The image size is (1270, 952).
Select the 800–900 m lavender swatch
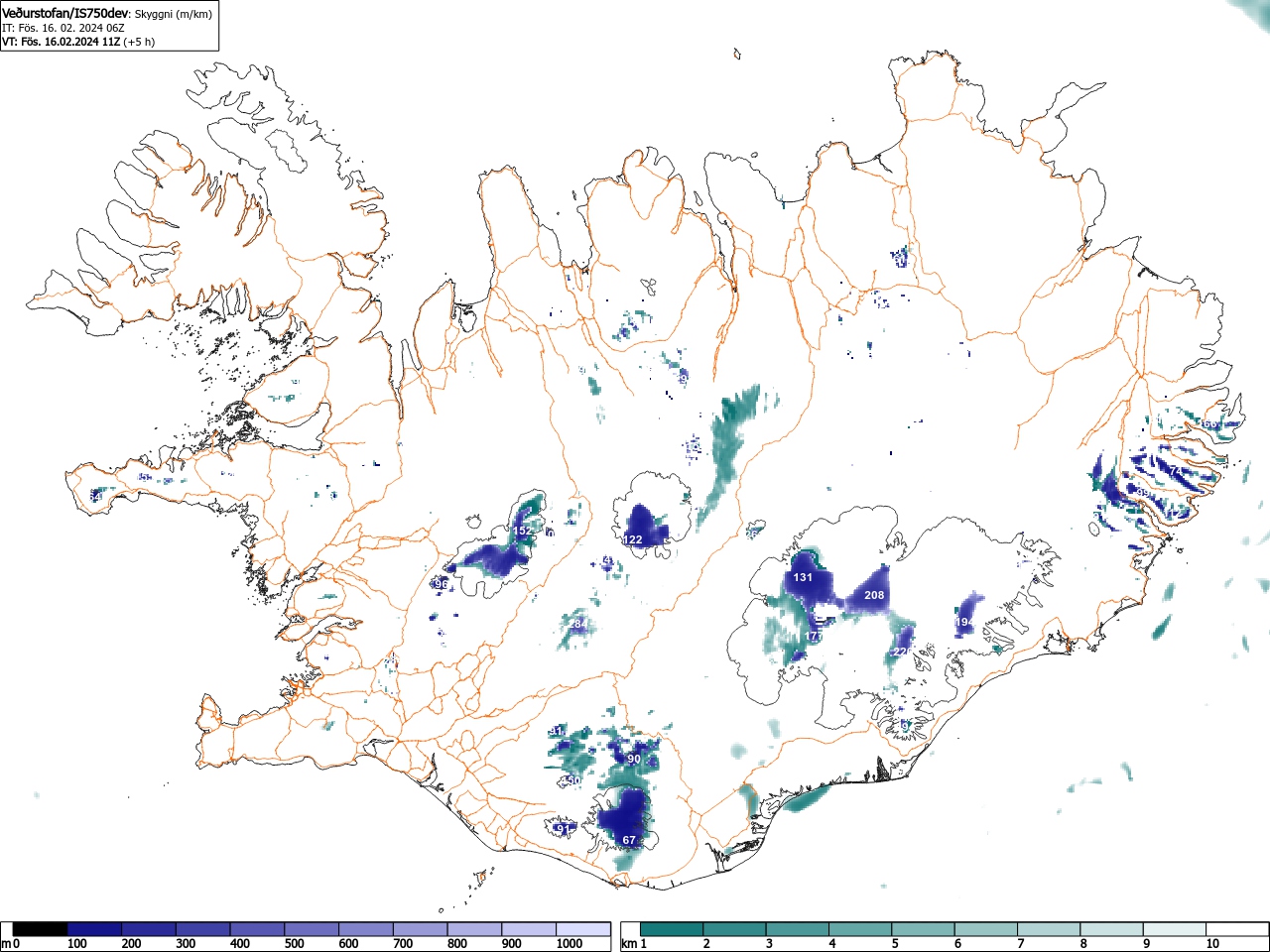(x=475, y=929)
